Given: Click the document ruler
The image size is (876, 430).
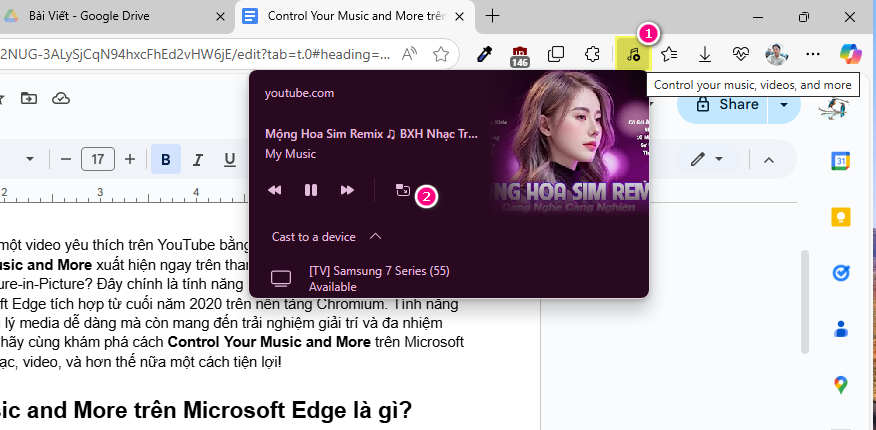Looking at the screenshot, I should tap(124, 194).
